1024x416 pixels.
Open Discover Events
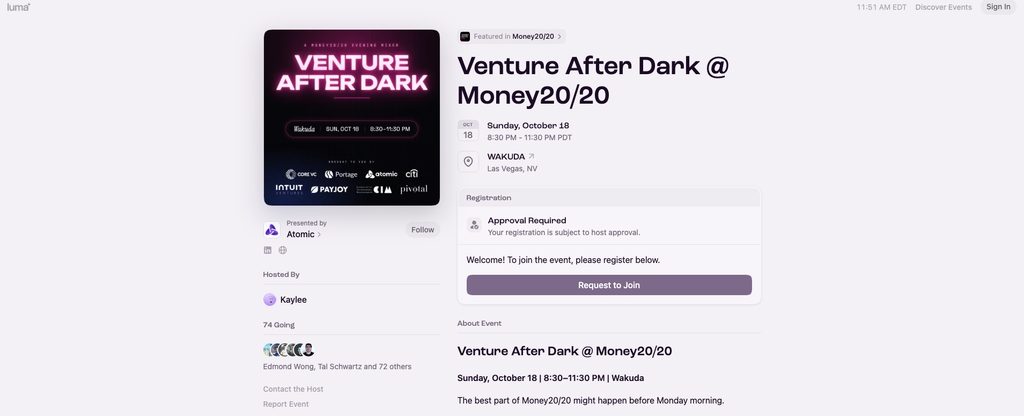click(943, 7)
